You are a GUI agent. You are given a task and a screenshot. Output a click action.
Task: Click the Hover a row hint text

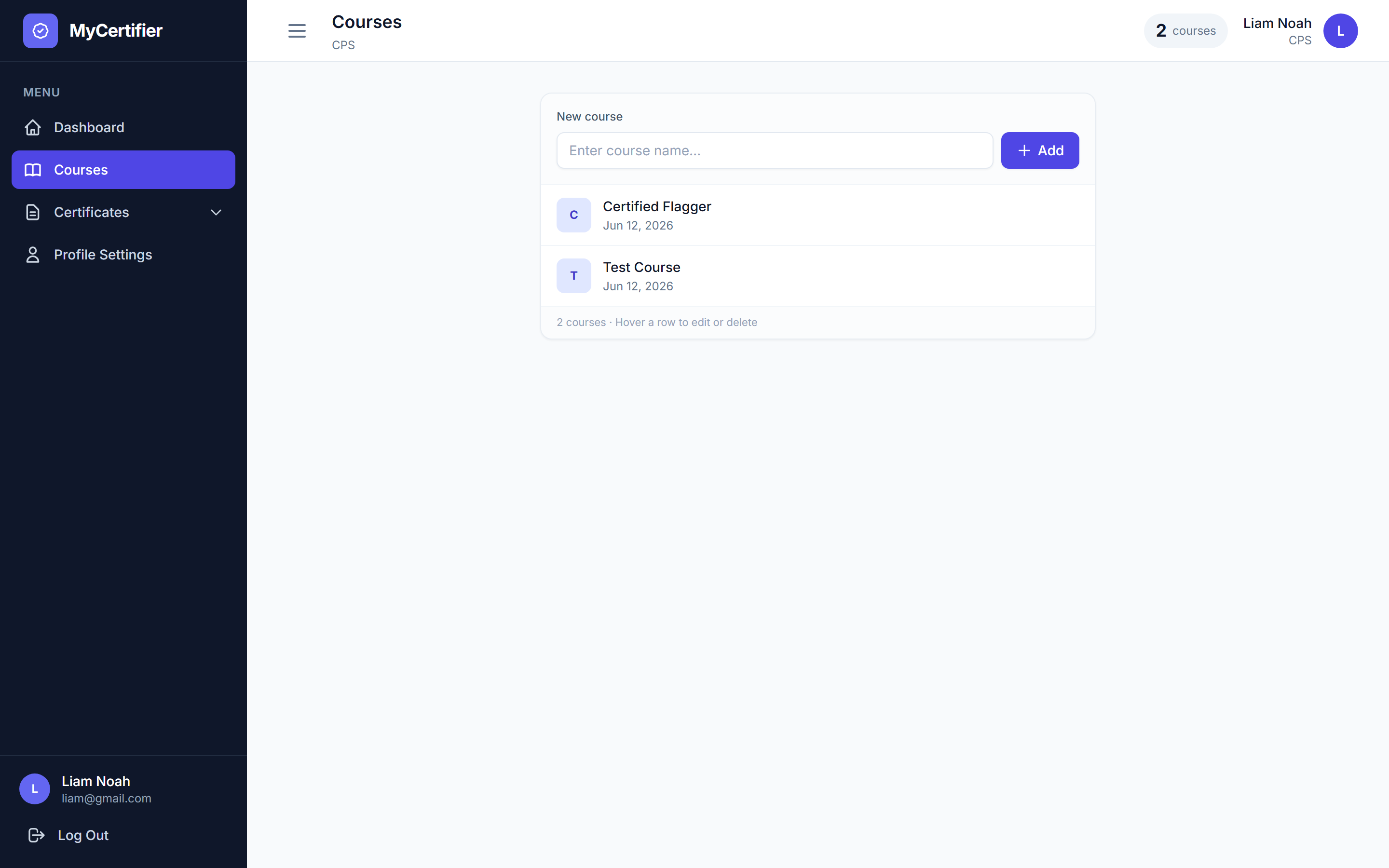pyautogui.click(x=686, y=323)
